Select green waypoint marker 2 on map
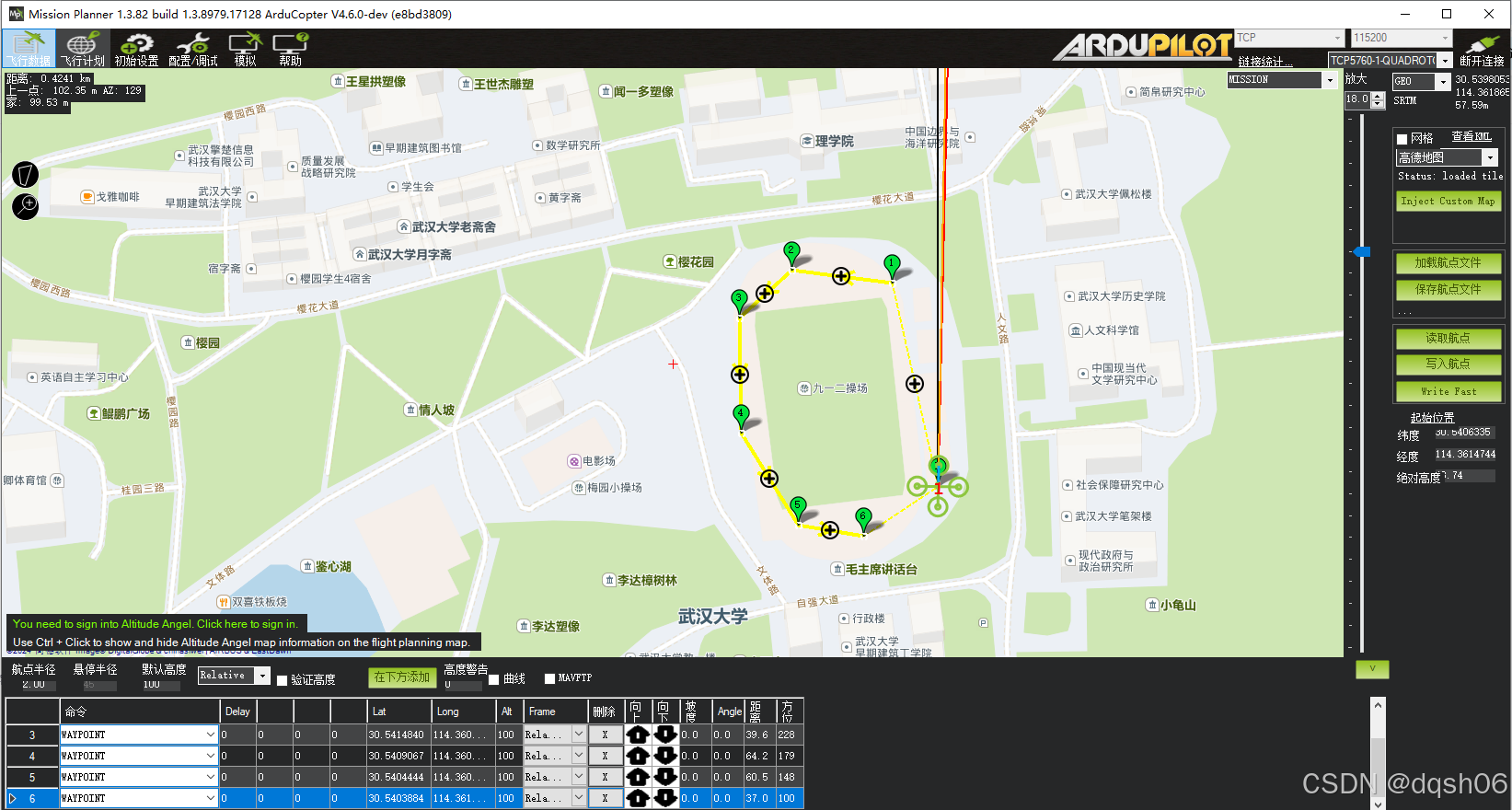The height and width of the screenshot is (810, 1512). (x=791, y=253)
